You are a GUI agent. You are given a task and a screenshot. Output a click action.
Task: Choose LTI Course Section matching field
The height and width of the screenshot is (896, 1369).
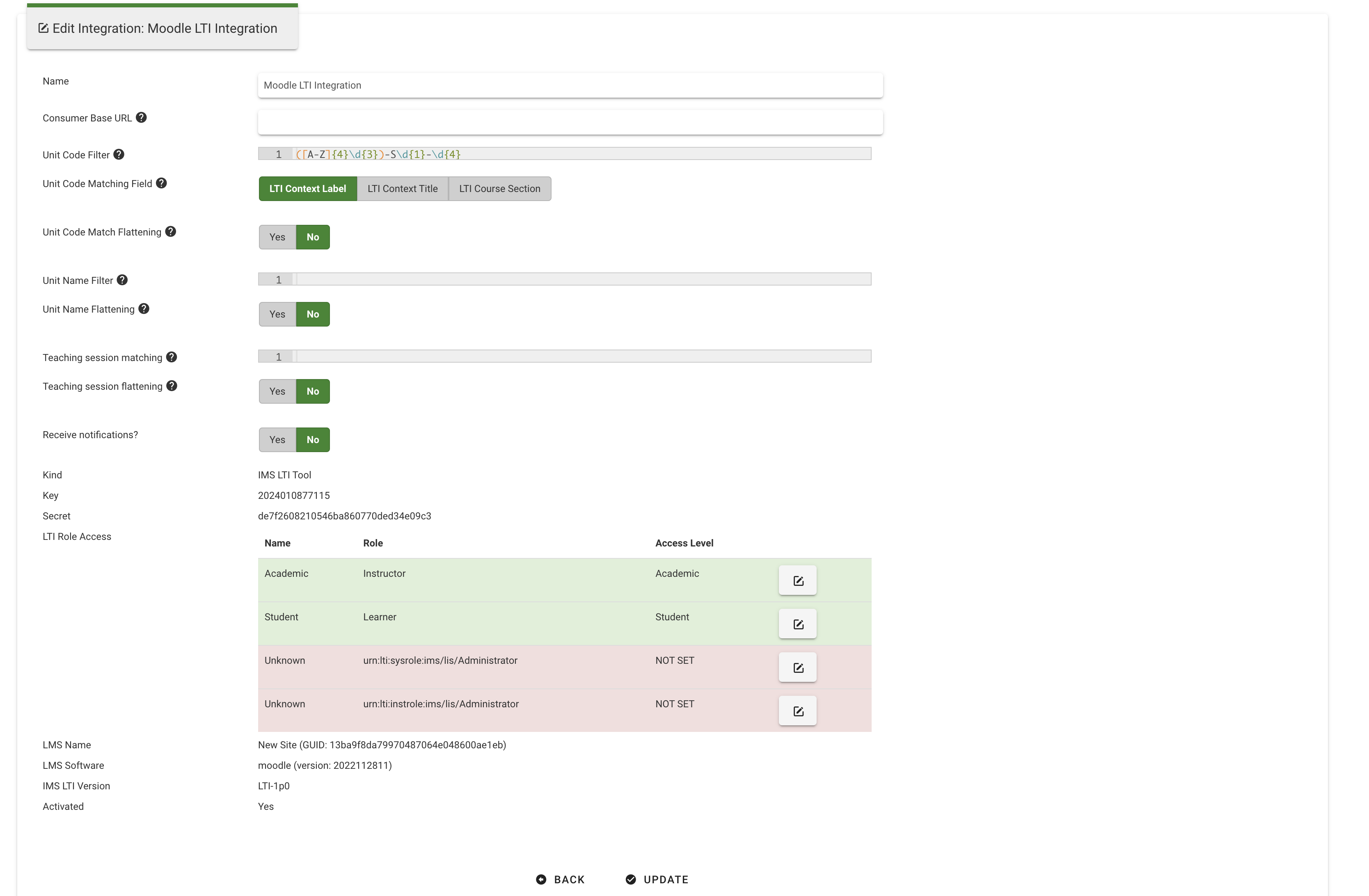pyautogui.click(x=499, y=189)
